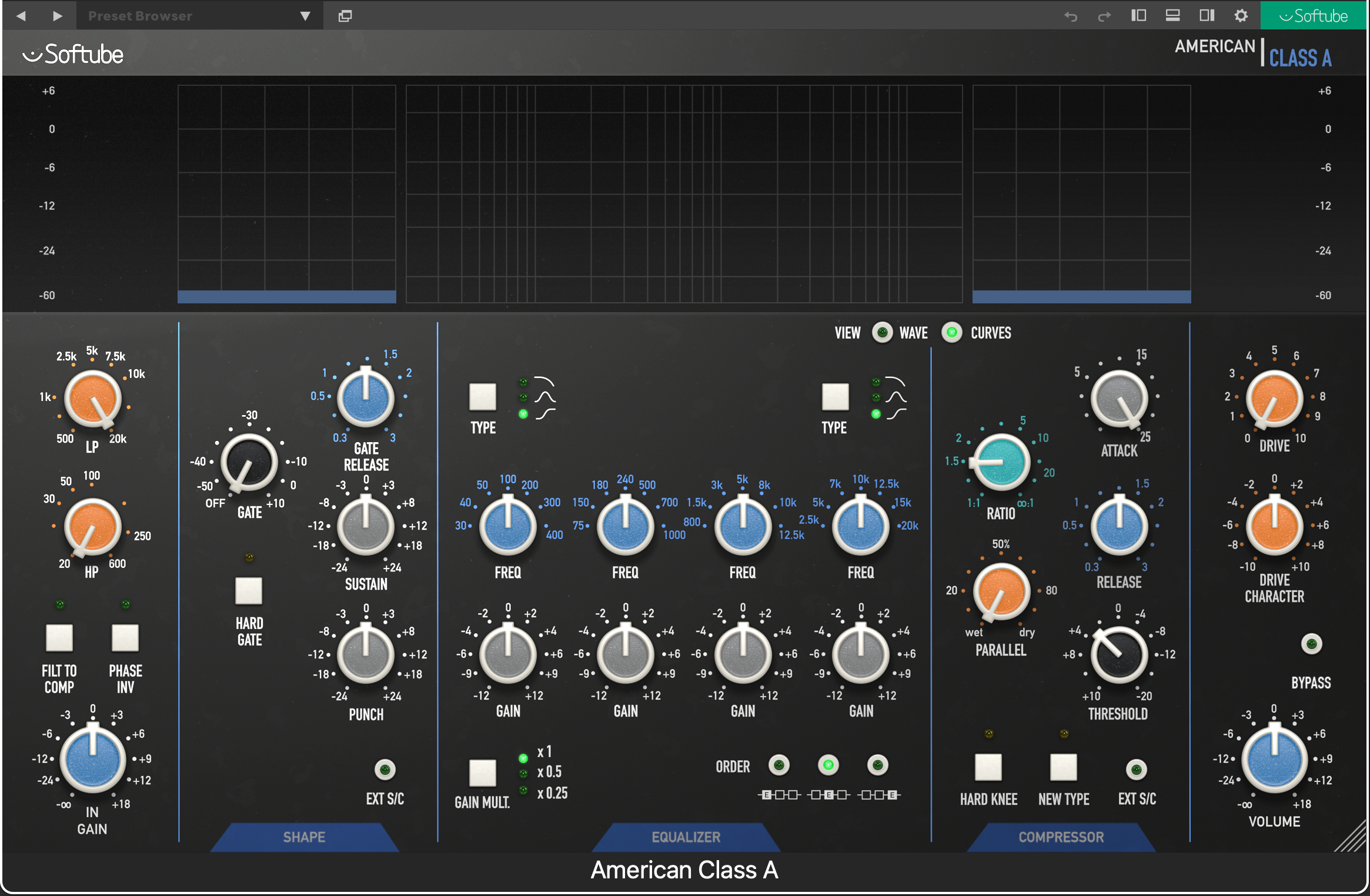This screenshot has height=896, width=1370.
Task: Undo the last change
Action: pos(1070,16)
